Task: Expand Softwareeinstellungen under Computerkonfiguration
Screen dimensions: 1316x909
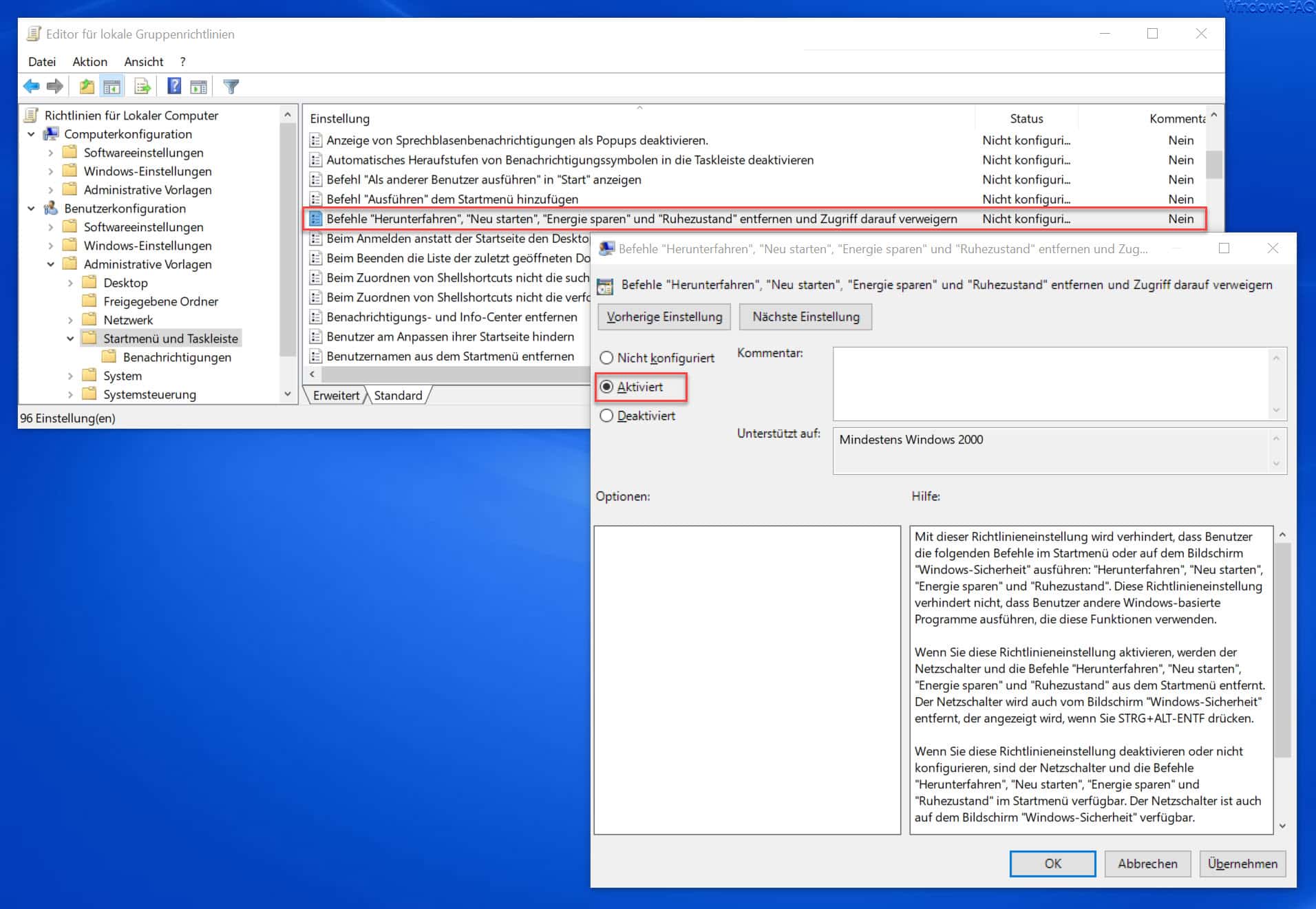Action: (50, 153)
